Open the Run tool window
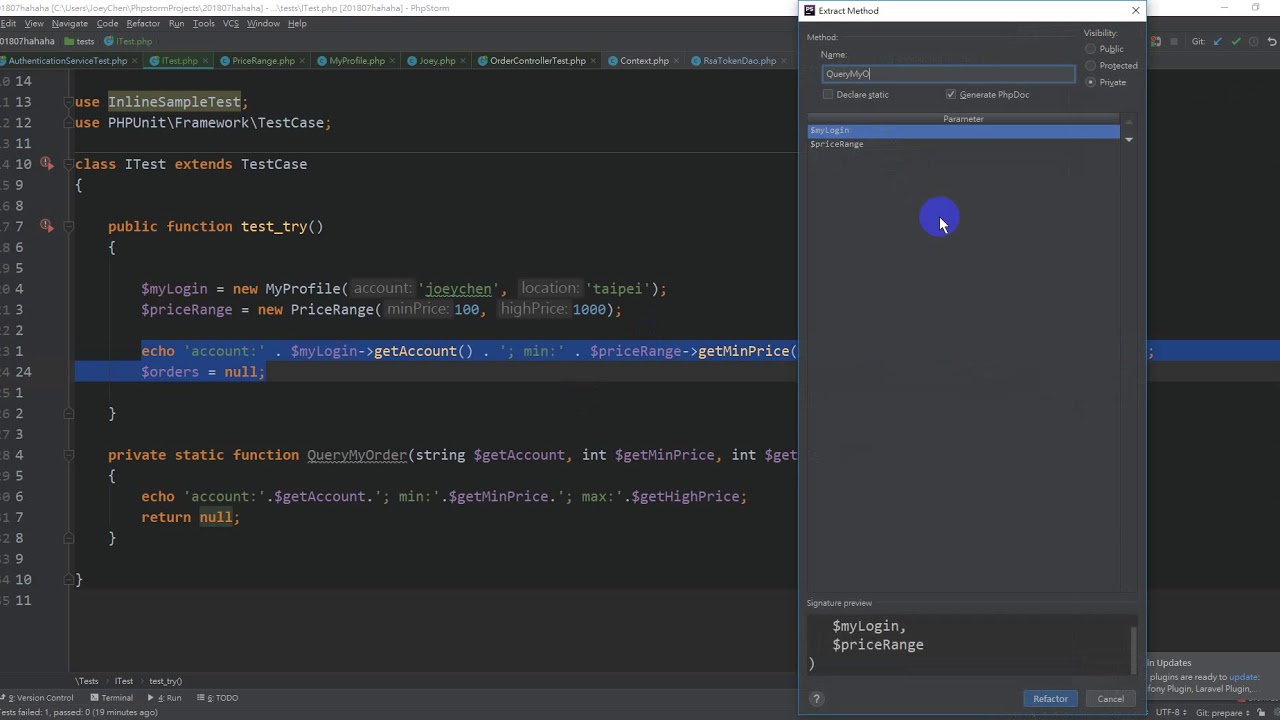The image size is (1280, 720). [x=165, y=698]
